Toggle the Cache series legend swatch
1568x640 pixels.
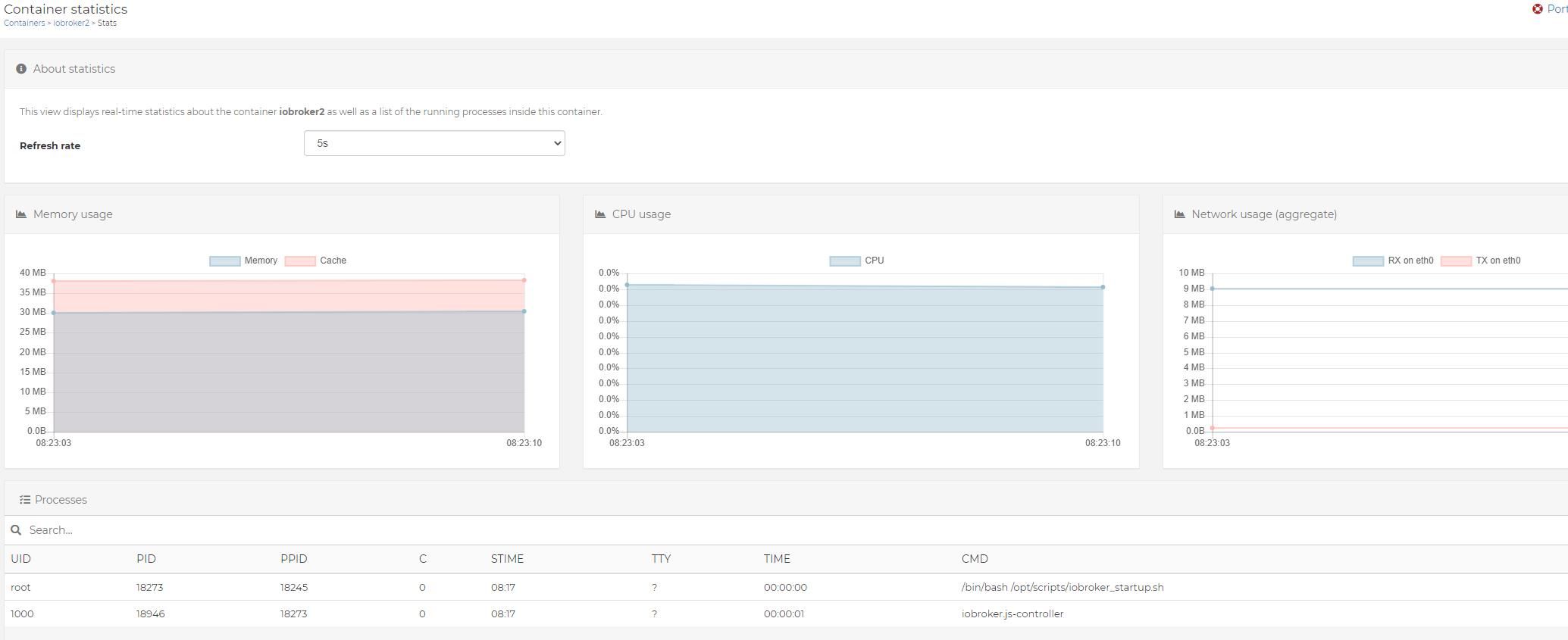300,261
